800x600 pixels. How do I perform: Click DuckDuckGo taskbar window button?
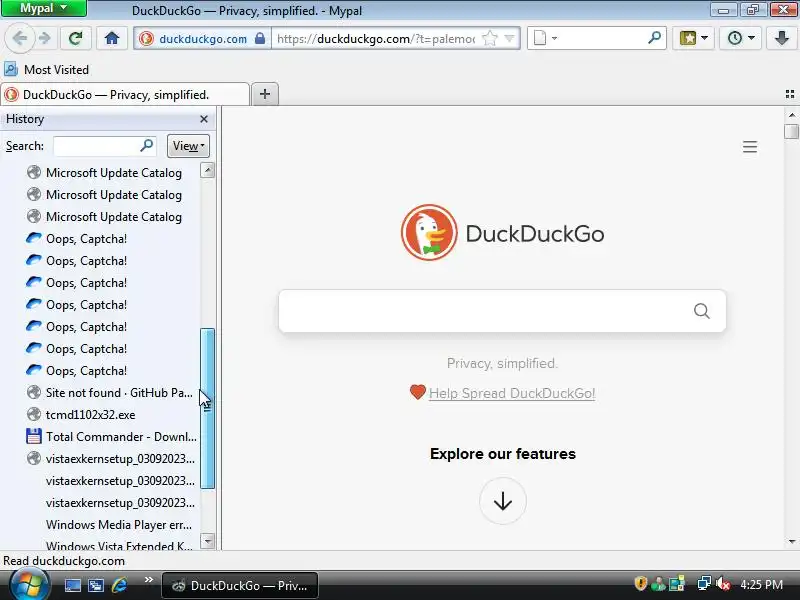click(240, 586)
